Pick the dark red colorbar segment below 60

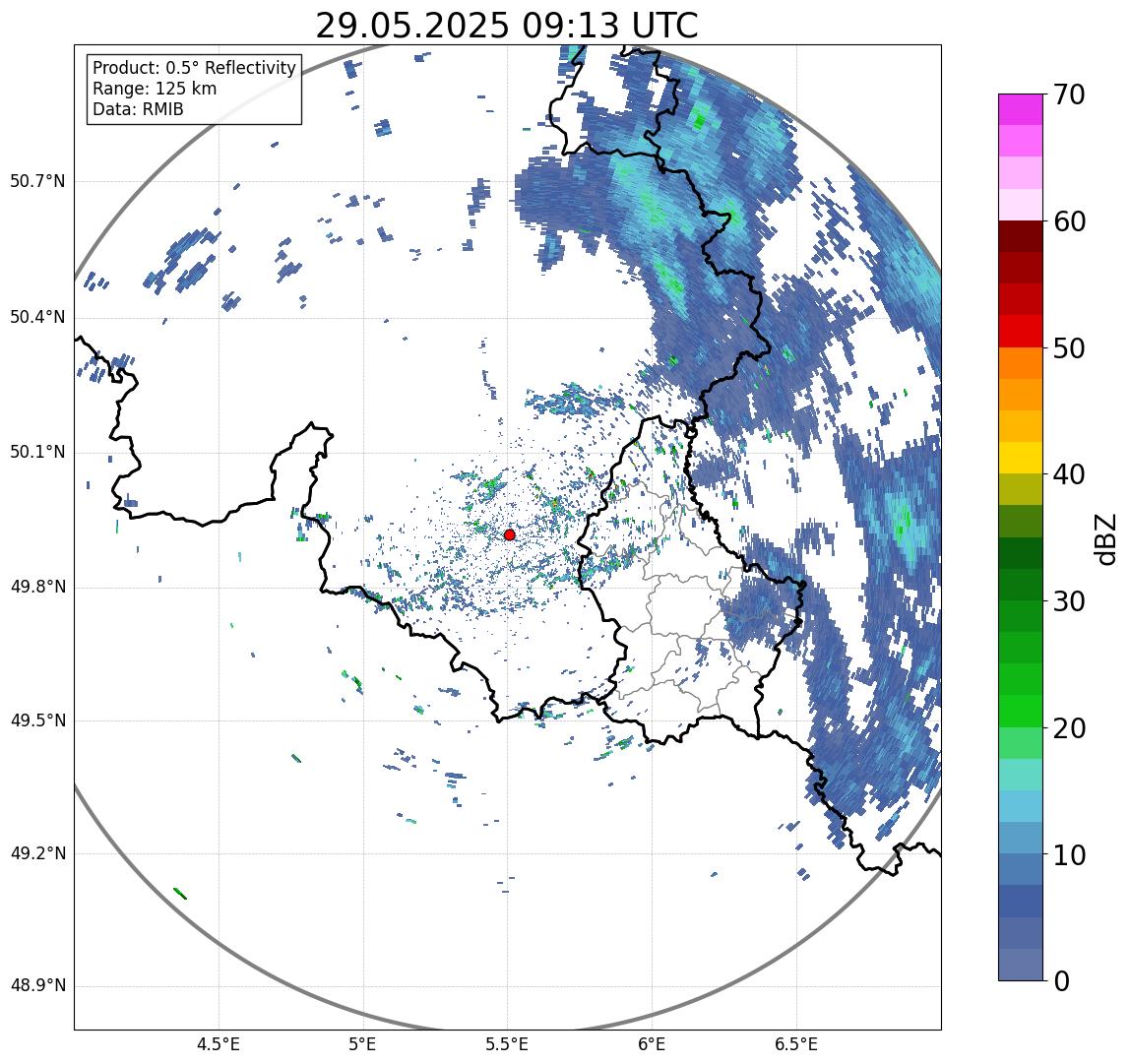coord(1021,236)
